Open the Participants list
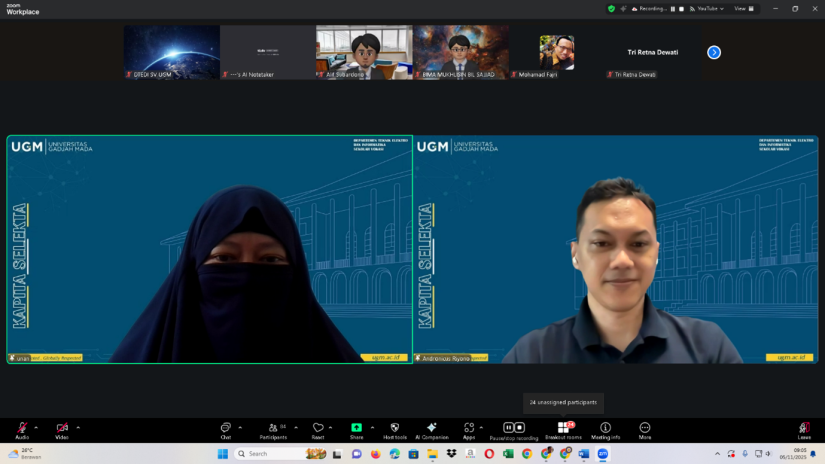Screen dimensions: 825x464 pos(272,428)
